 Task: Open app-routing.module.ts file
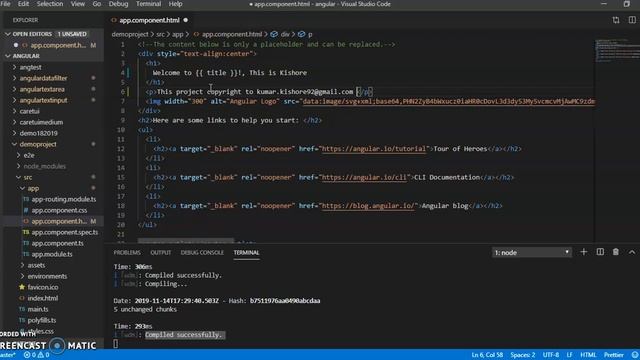coord(64,199)
